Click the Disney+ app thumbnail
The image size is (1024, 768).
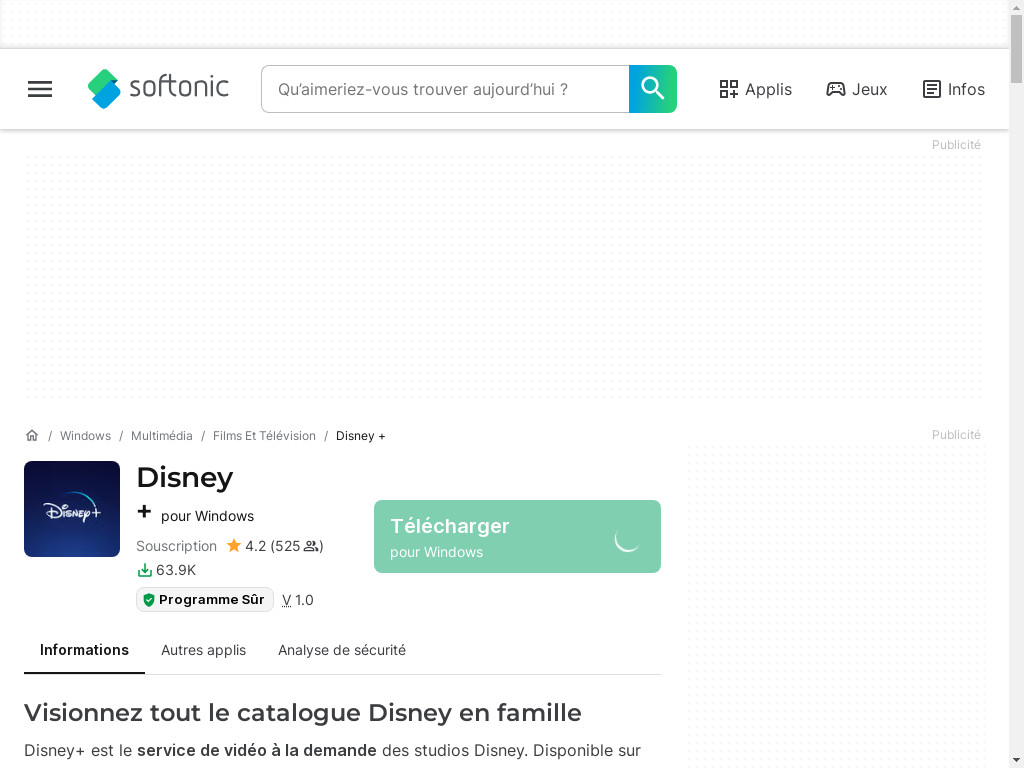72,509
